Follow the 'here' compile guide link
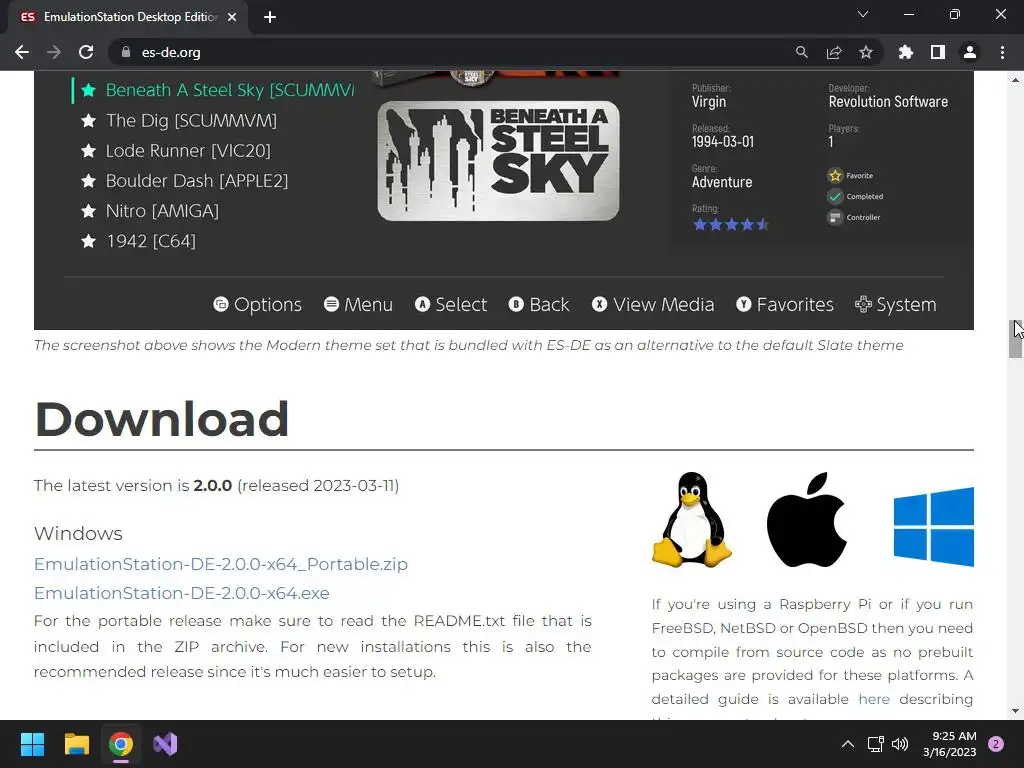This screenshot has width=1024, height=768. click(x=874, y=699)
